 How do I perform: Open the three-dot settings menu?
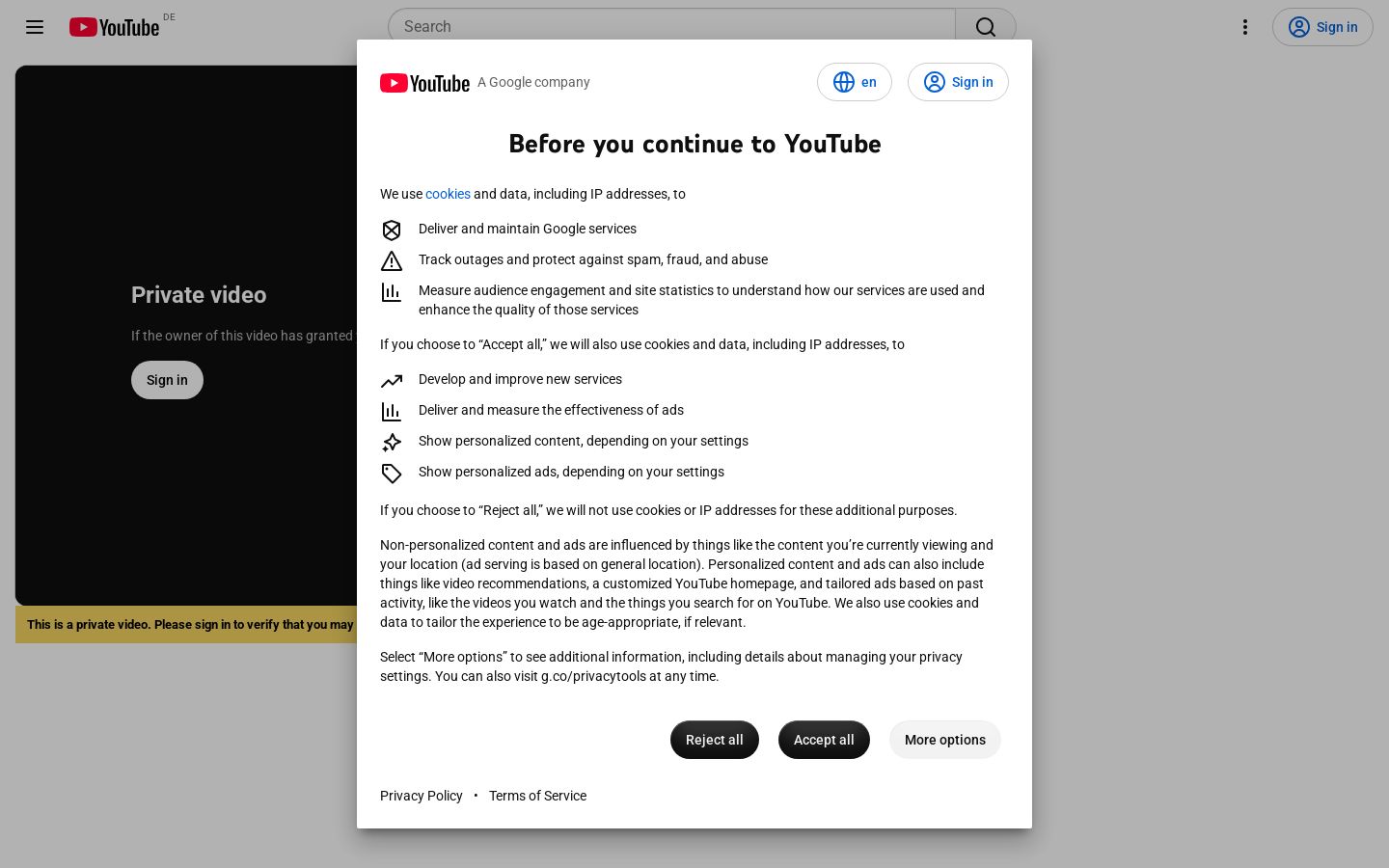[x=1245, y=27]
